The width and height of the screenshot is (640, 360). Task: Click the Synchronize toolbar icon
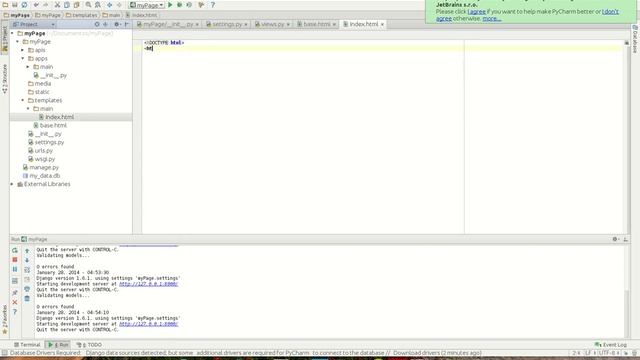(x=24, y=5)
